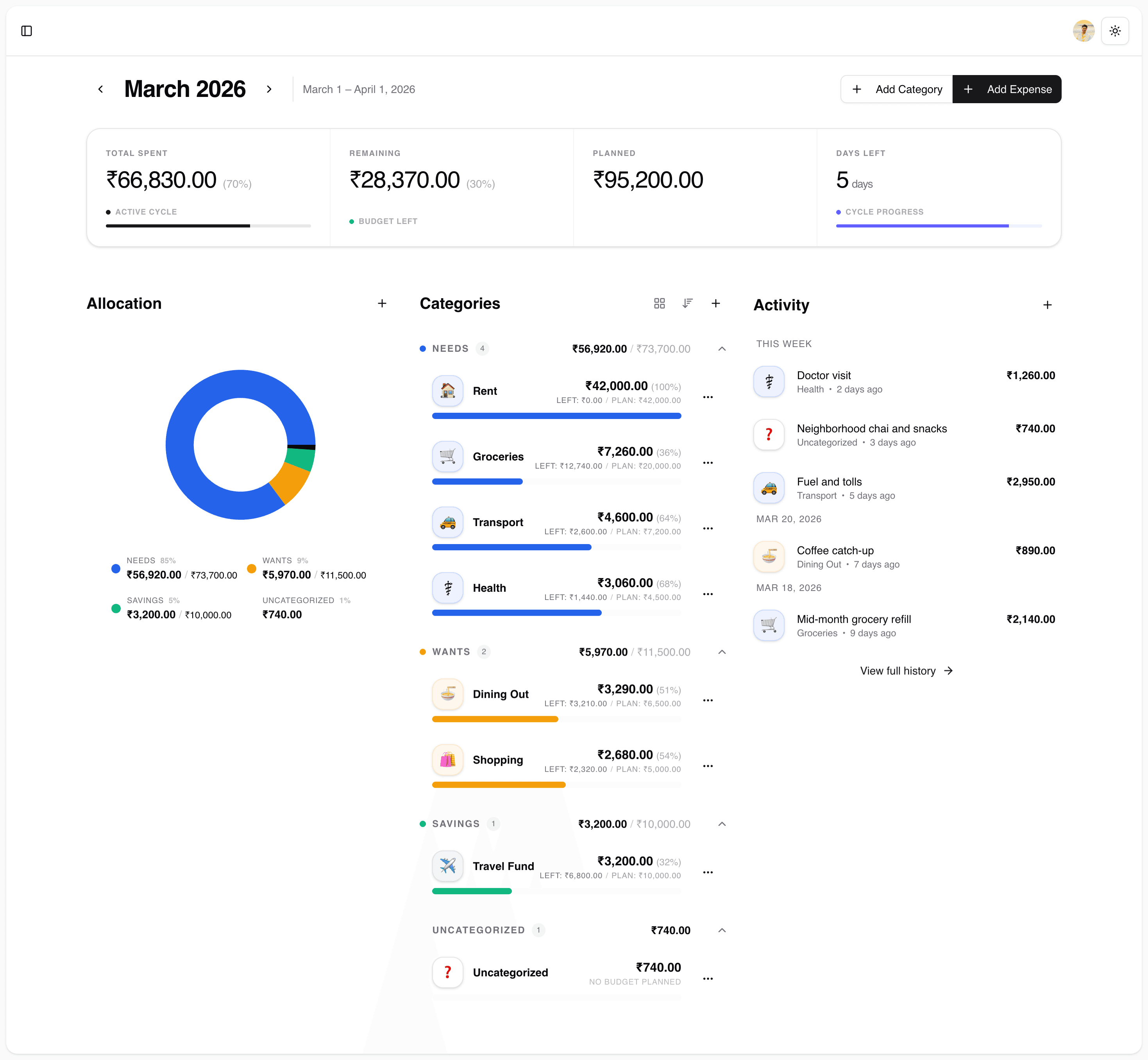Click the Uncategorized question mark icon
The image size is (1148, 1060).
tap(448, 972)
